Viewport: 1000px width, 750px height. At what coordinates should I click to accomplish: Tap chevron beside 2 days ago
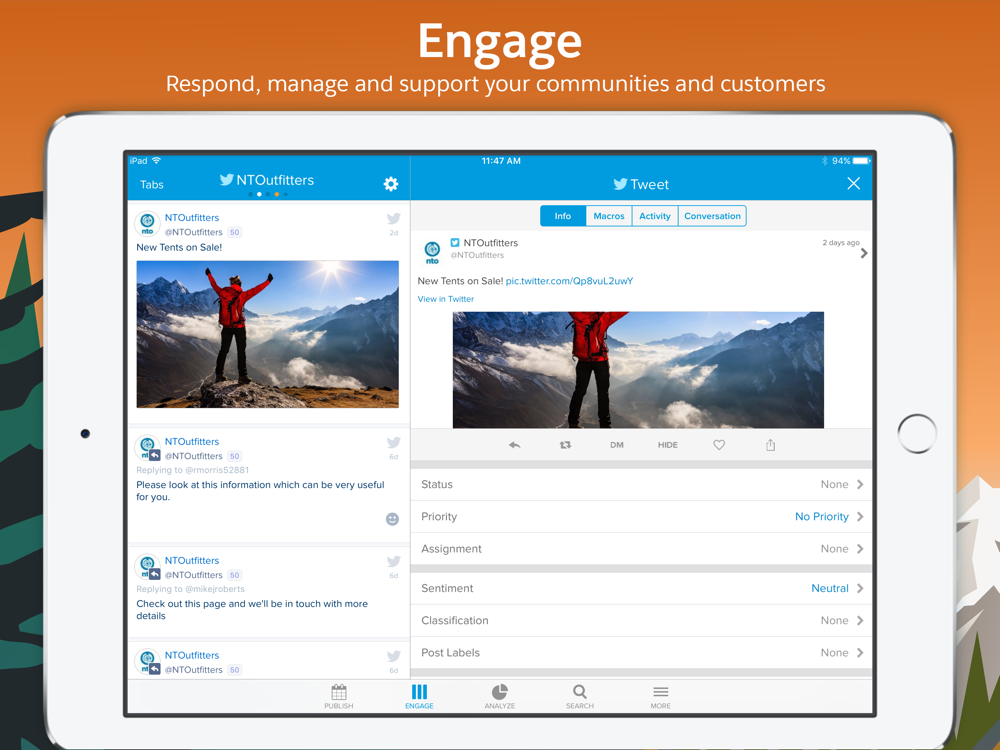coord(864,253)
